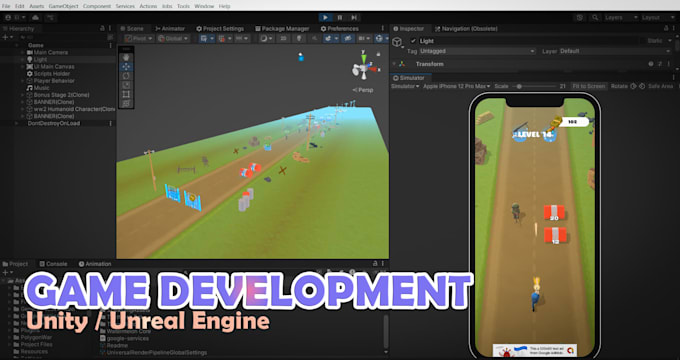The width and height of the screenshot is (680, 360).
Task: Open the Scene view more-options menu
Action: click(383, 28)
